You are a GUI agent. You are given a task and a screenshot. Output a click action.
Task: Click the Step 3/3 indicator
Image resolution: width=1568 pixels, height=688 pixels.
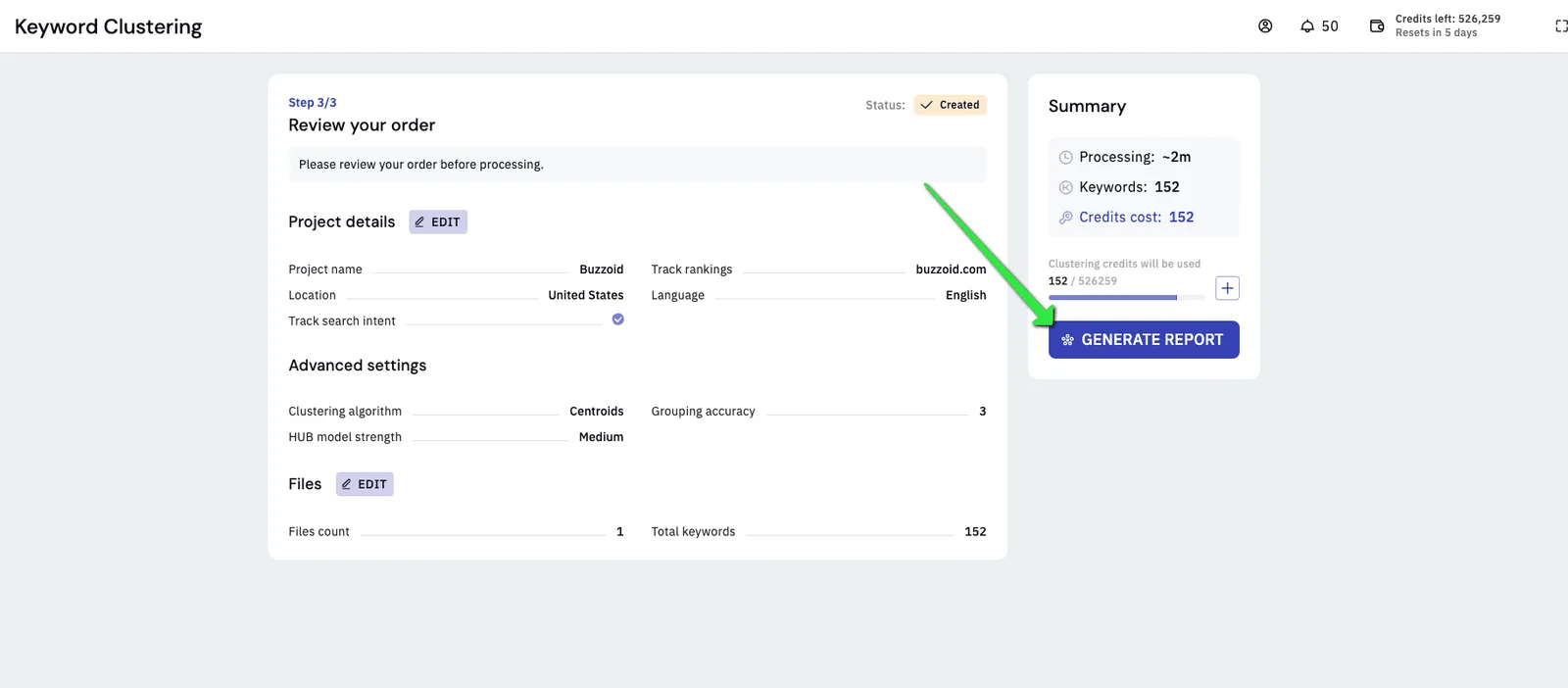[x=313, y=103]
